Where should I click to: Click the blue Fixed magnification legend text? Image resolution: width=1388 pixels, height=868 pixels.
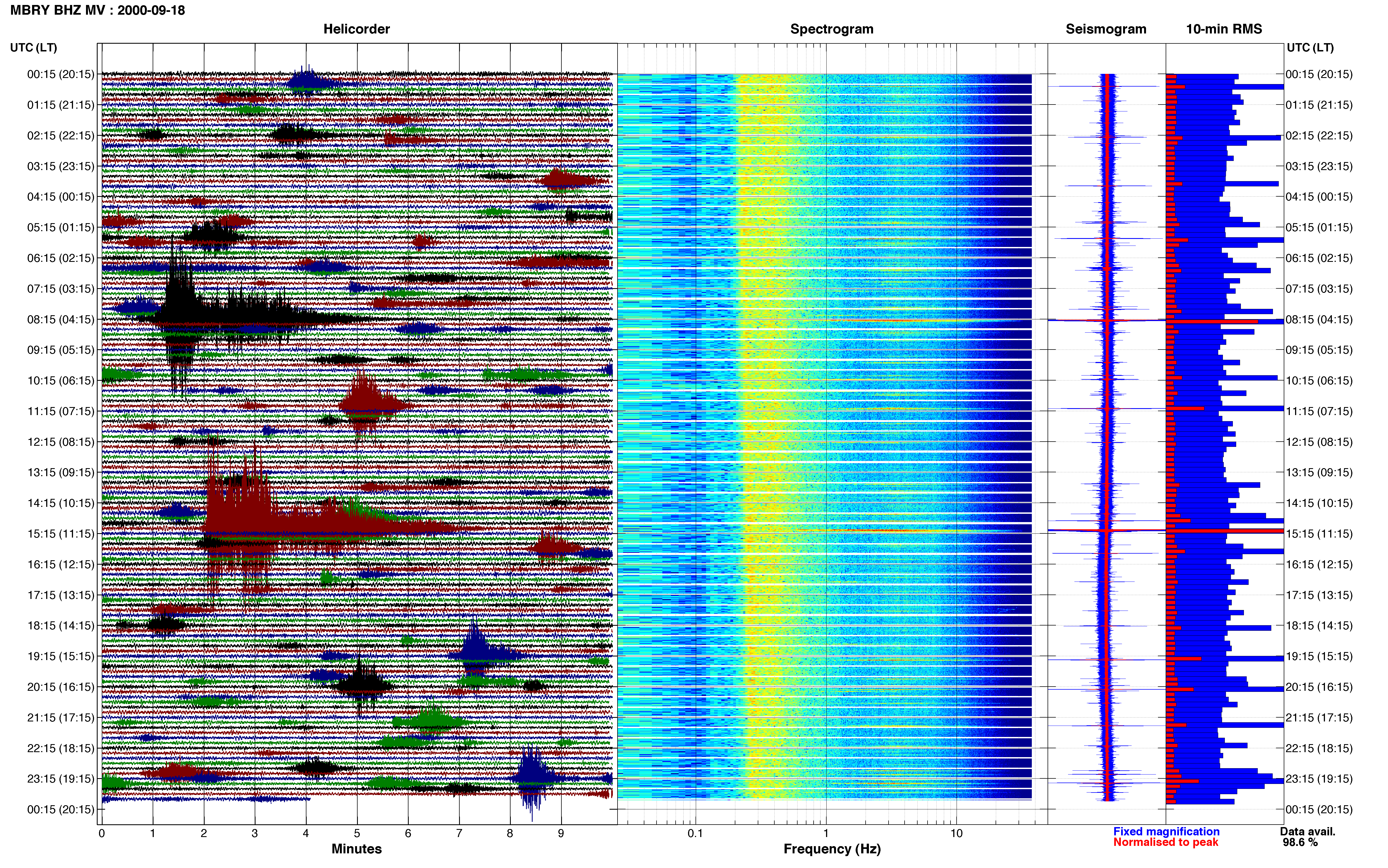pyautogui.click(x=1166, y=831)
